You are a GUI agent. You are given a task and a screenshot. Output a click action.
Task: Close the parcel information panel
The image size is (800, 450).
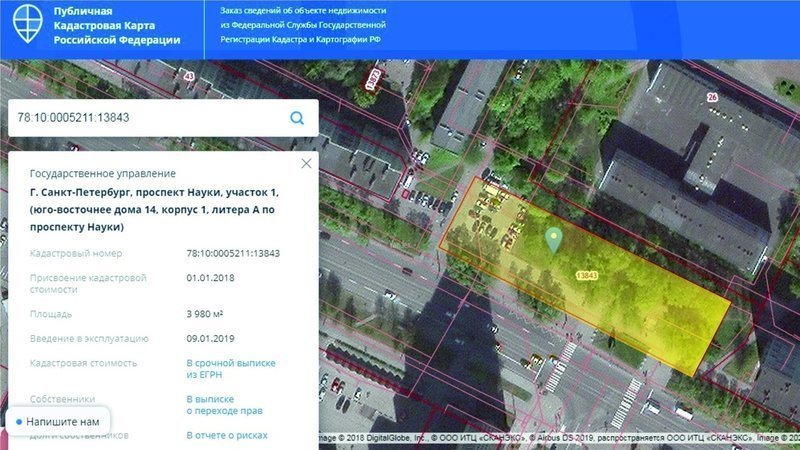pos(307,163)
